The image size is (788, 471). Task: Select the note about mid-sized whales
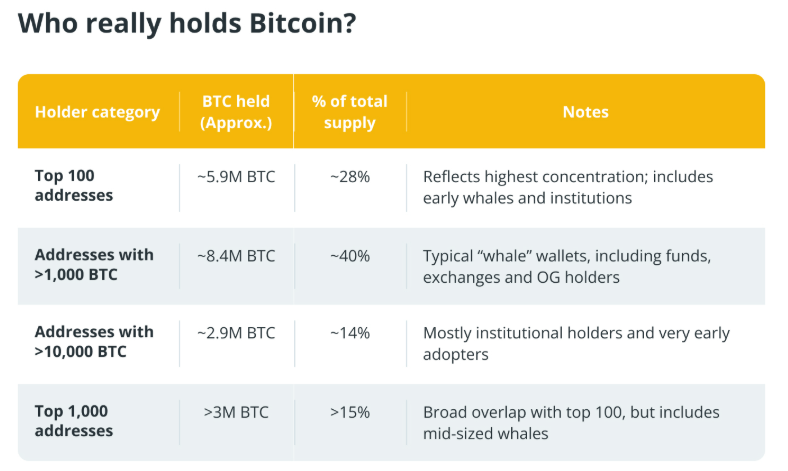tap(570, 422)
